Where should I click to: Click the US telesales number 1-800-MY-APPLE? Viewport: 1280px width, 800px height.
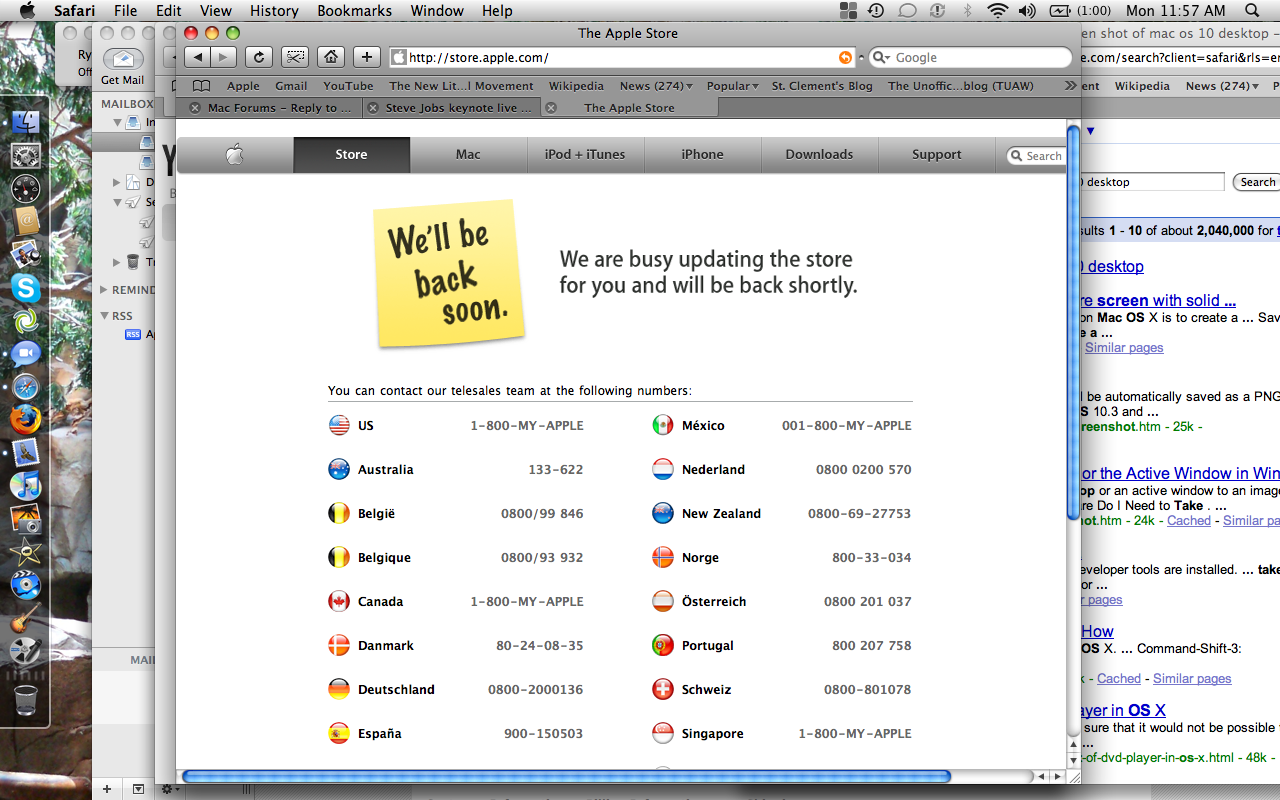point(527,425)
